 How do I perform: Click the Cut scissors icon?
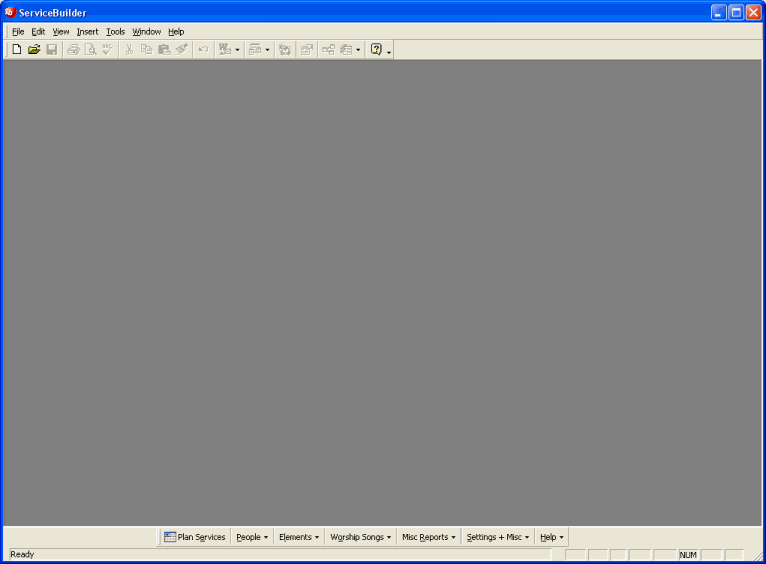click(x=128, y=49)
